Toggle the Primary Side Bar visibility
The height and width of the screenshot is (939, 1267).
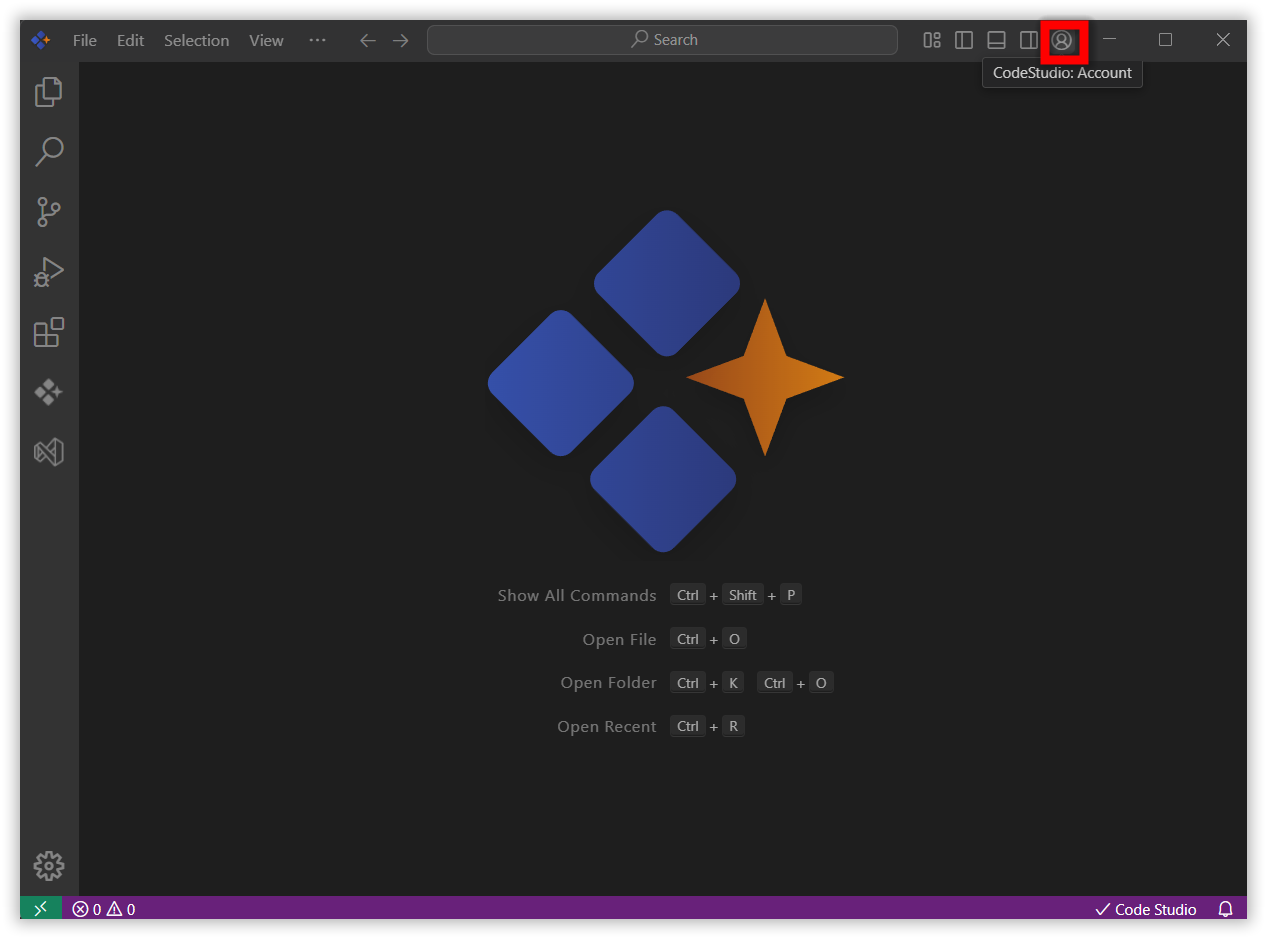964,40
